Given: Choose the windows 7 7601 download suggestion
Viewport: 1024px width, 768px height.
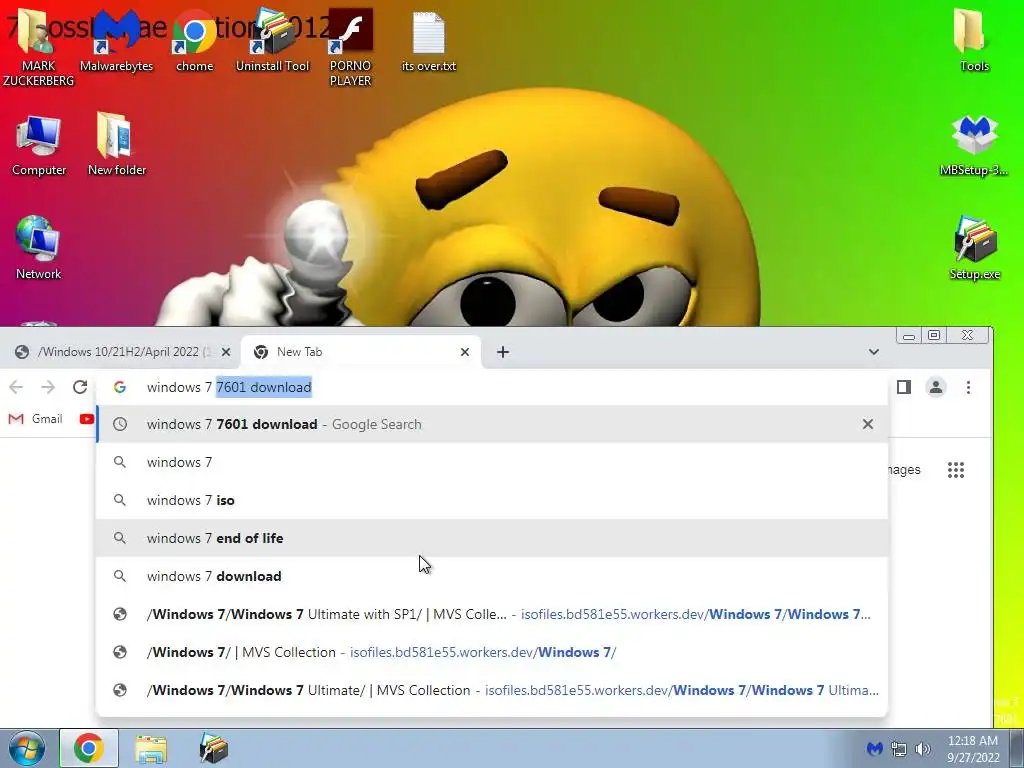Looking at the screenshot, I should (x=492, y=424).
